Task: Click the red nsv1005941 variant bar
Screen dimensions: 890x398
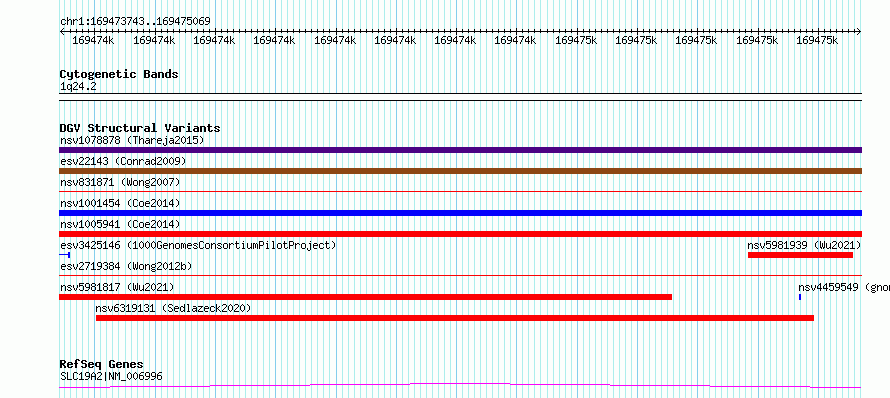Action: pos(460,234)
